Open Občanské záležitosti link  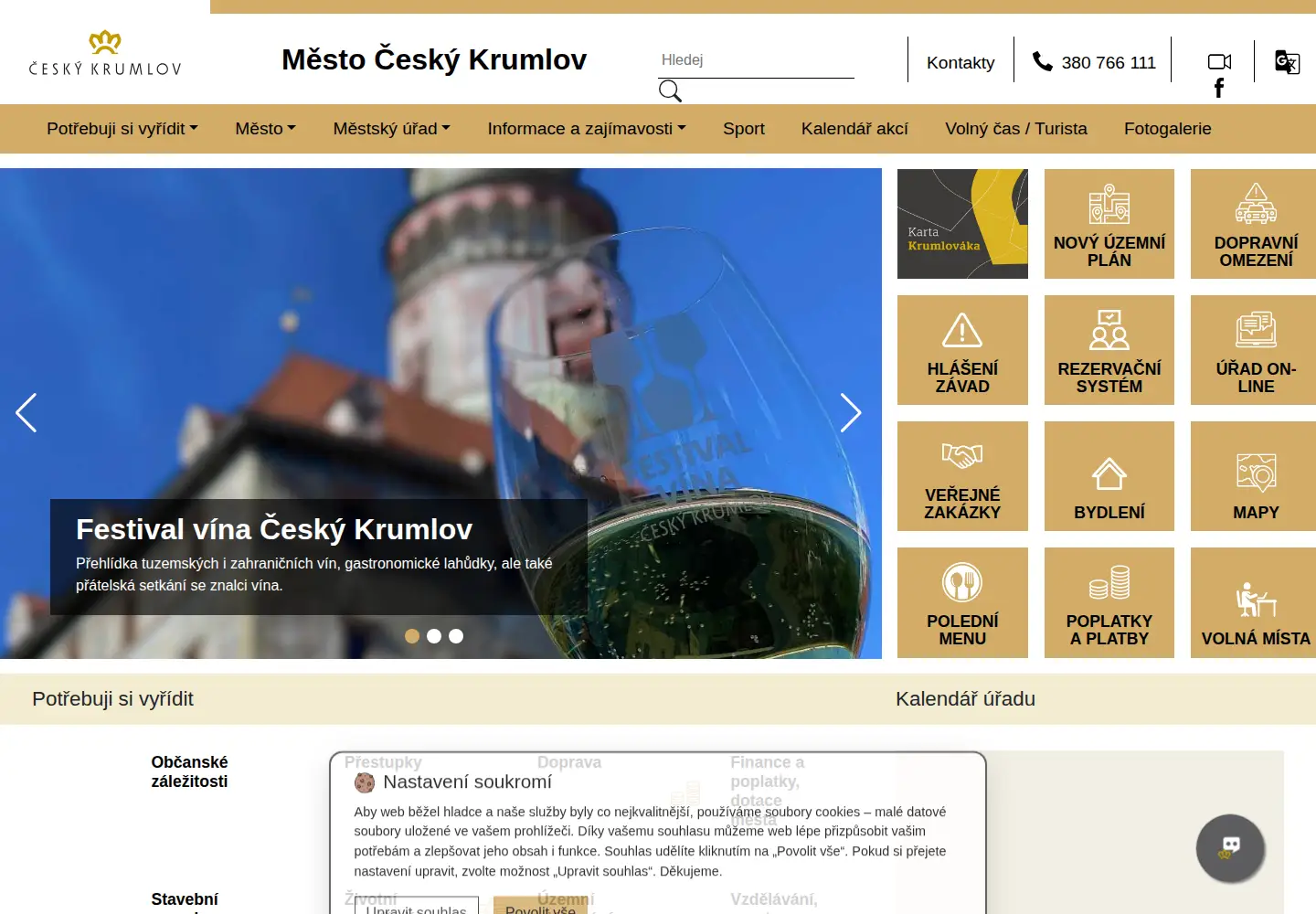pyautogui.click(x=189, y=771)
